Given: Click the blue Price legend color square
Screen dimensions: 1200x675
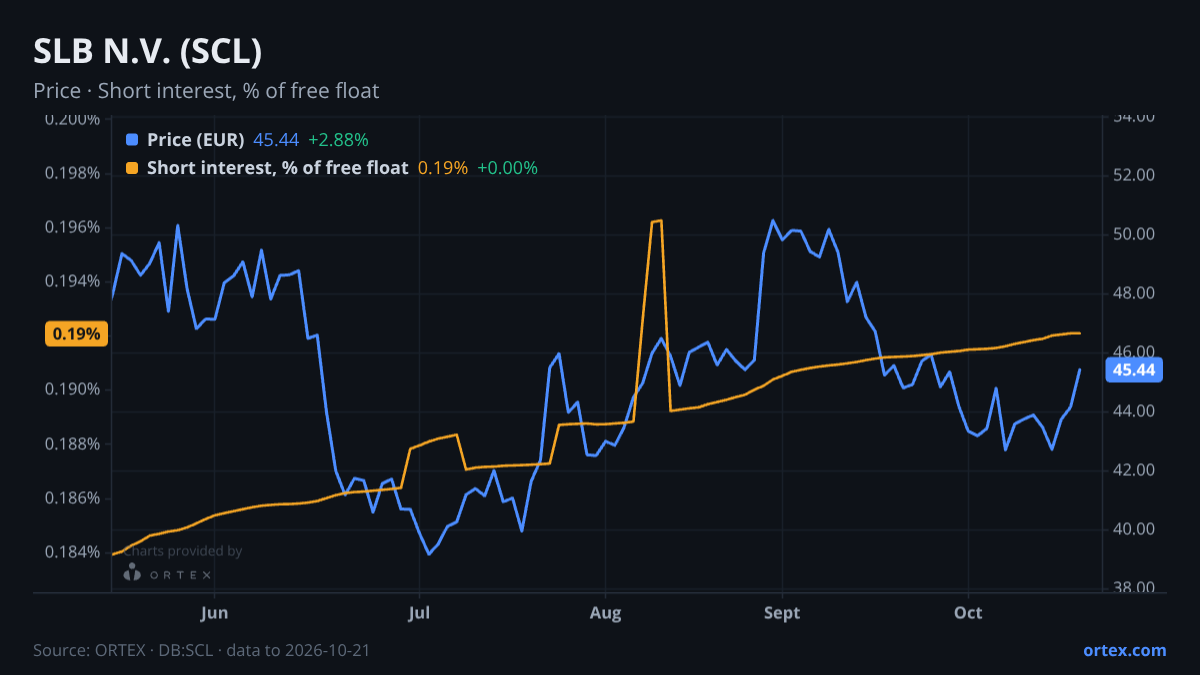Looking at the screenshot, I should [132, 140].
